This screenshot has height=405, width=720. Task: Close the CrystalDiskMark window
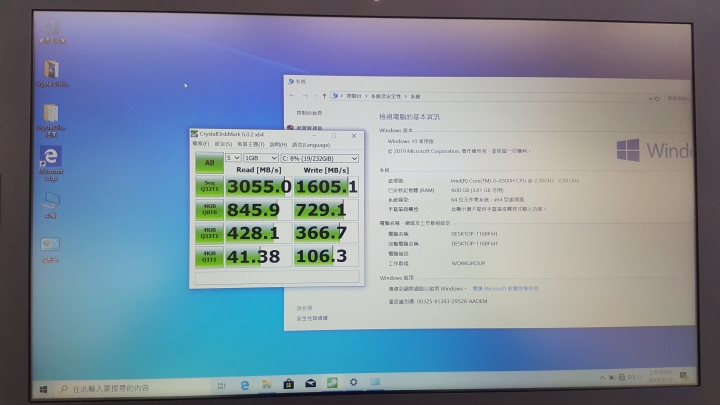click(354, 136)
